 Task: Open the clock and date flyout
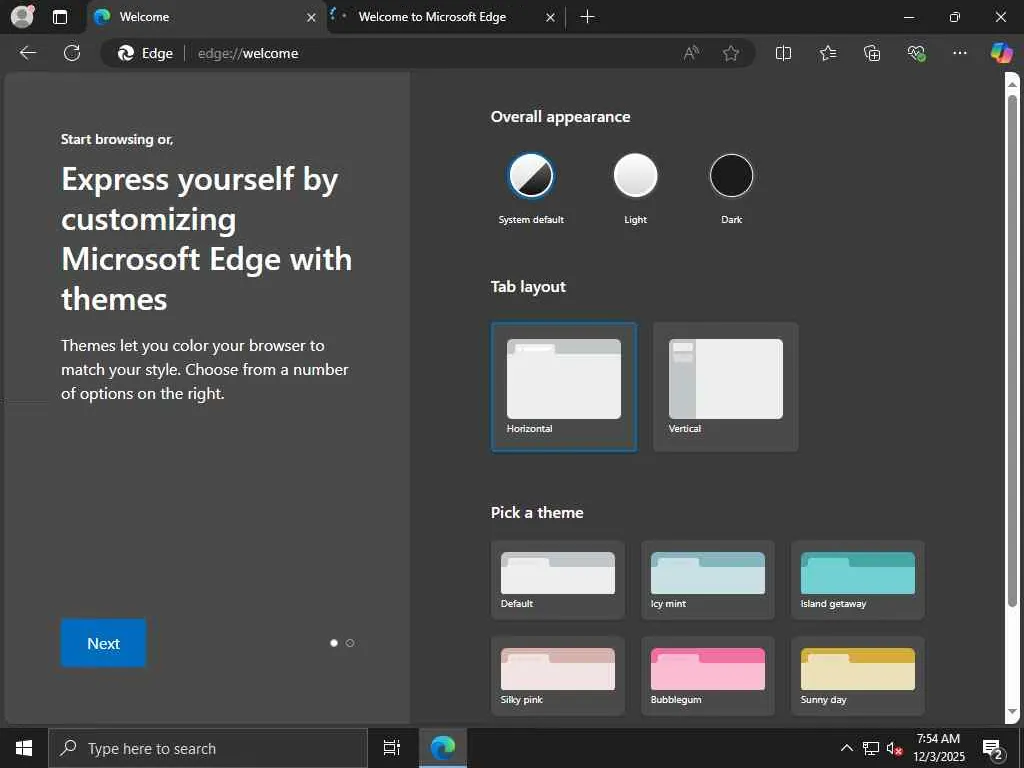pos(938,748)
